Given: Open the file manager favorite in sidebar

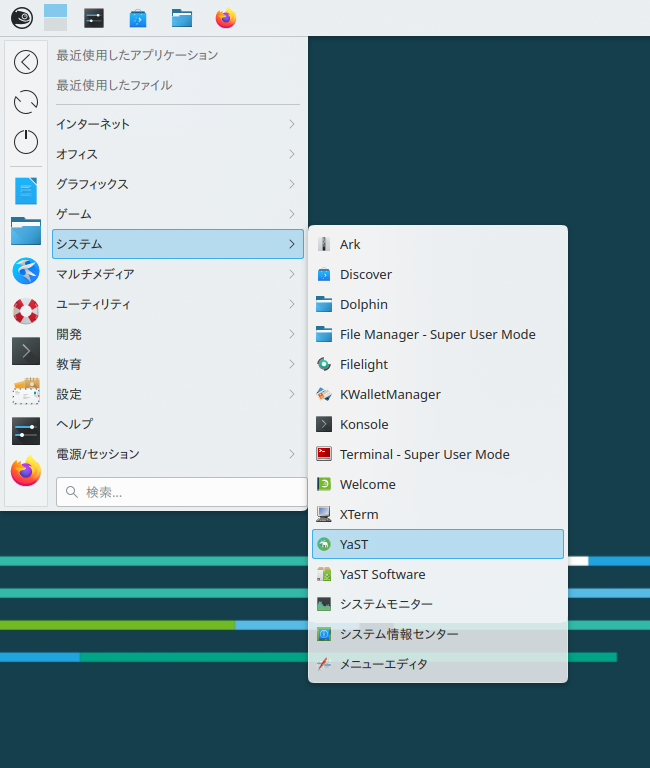Looking at the screenshot, I should (x=26, y=231).
